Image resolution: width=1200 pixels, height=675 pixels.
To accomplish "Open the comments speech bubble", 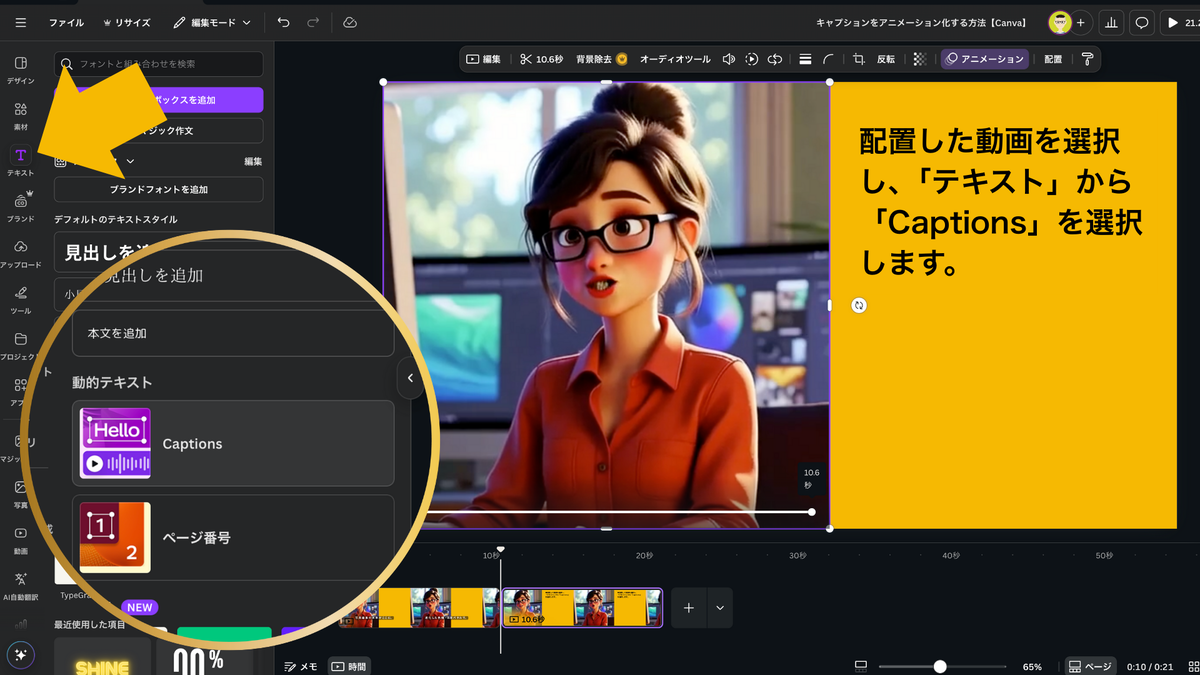I will (1141, 22).
